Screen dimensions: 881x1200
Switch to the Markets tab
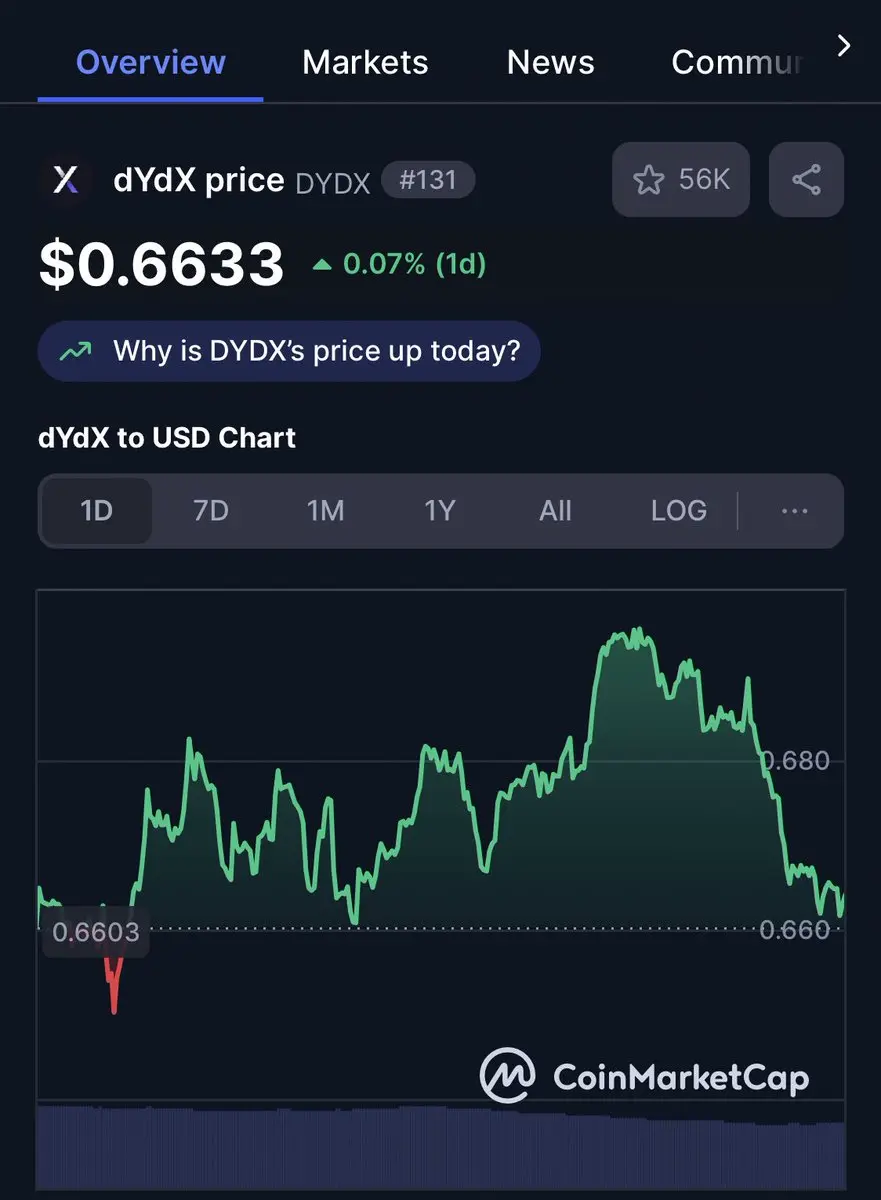tap(365, 62)
